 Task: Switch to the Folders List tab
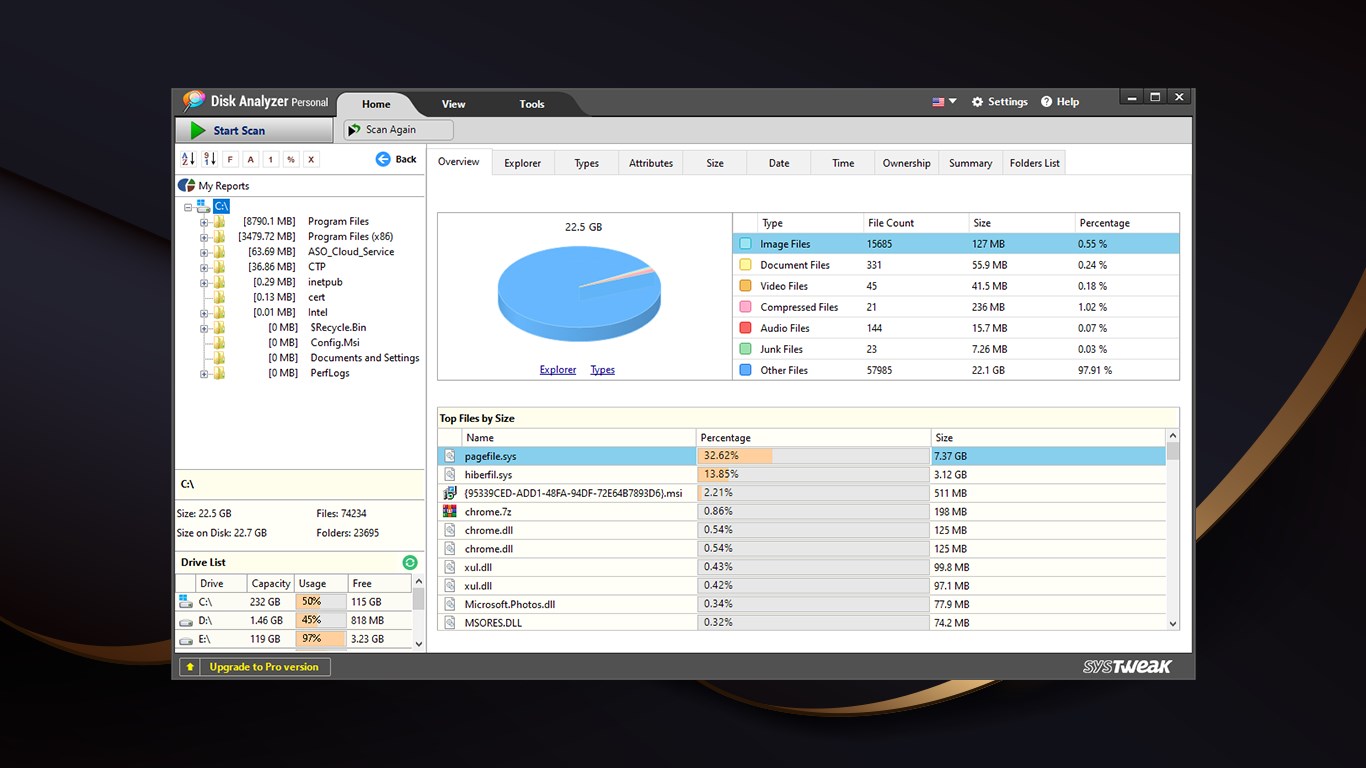(1034, 163)
